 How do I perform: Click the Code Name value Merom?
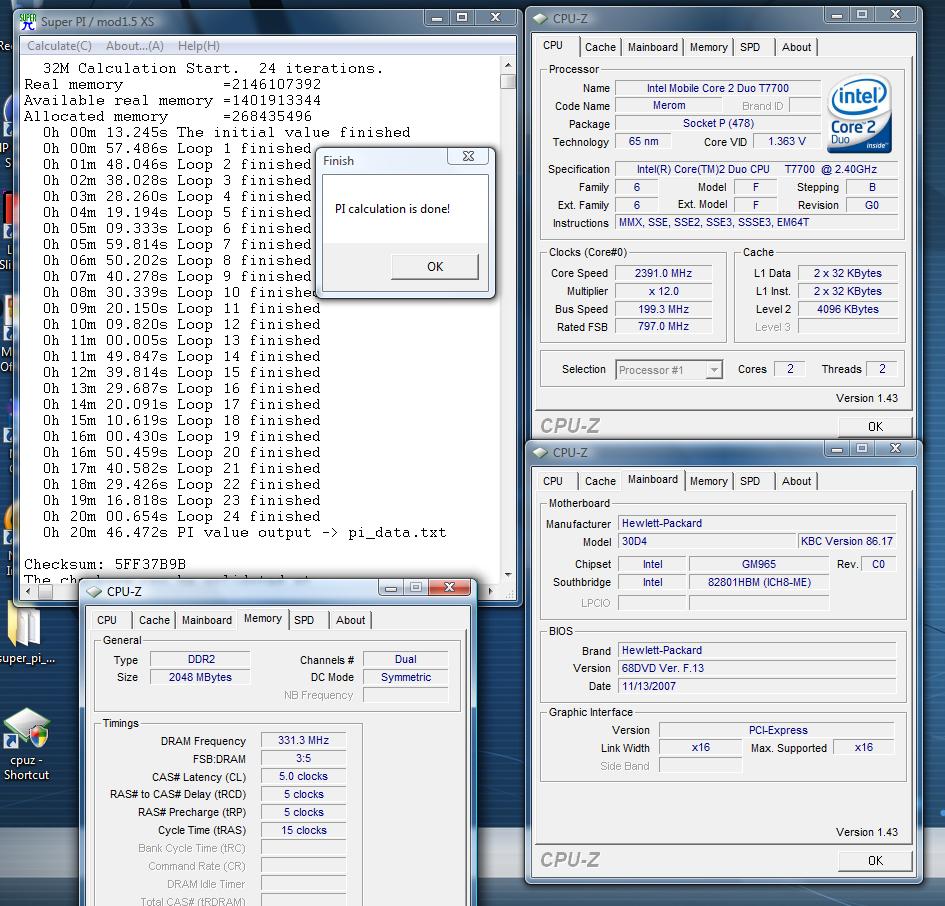[669, 105]
